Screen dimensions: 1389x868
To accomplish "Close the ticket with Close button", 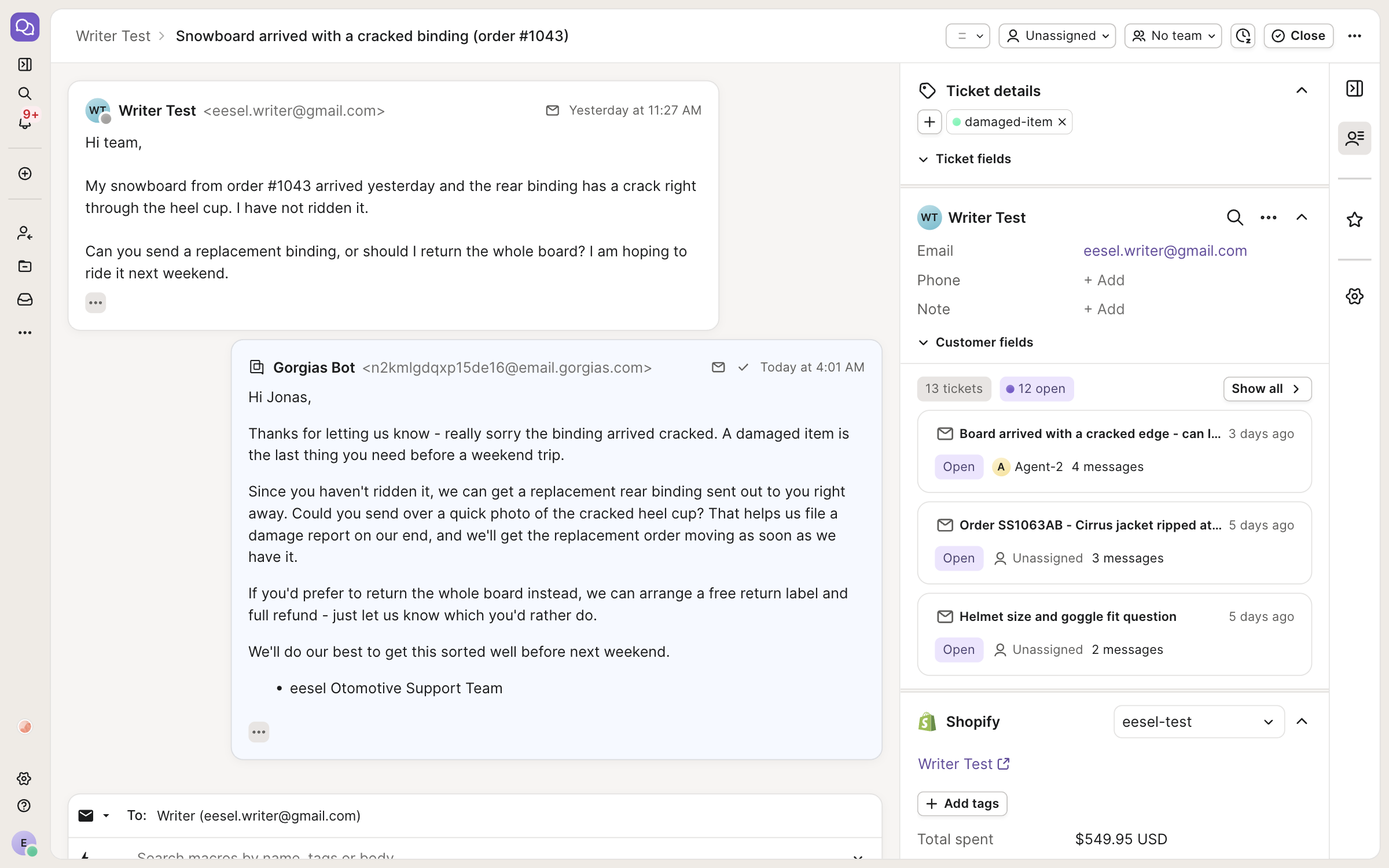I will tap(1298, 36).
